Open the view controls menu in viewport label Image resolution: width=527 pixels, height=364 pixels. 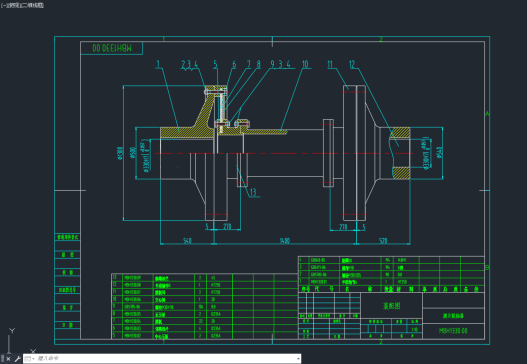12,5
